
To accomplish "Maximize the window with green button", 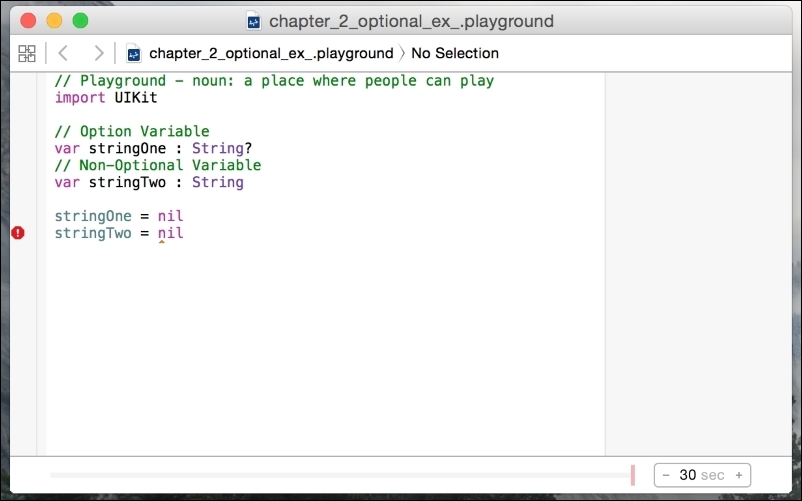I will [x=80, y=21].
